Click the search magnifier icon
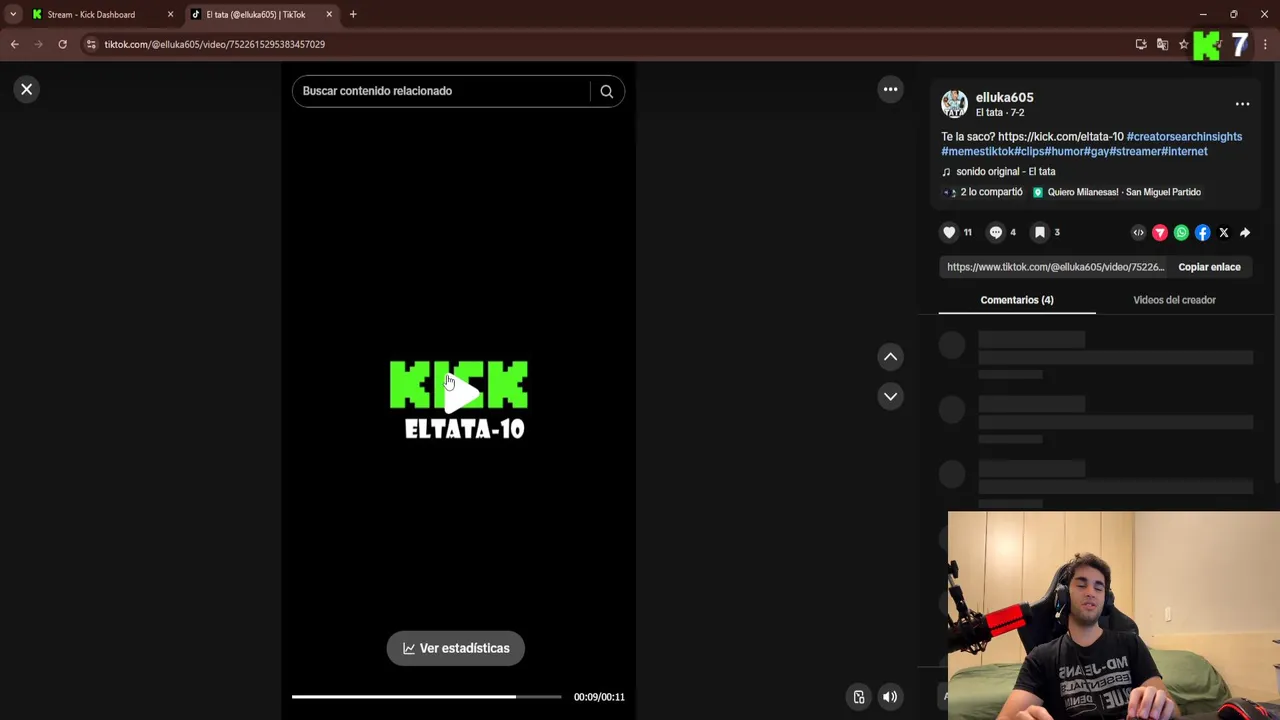Screen dimensions: 1280x720 click(x=606, y=91)
